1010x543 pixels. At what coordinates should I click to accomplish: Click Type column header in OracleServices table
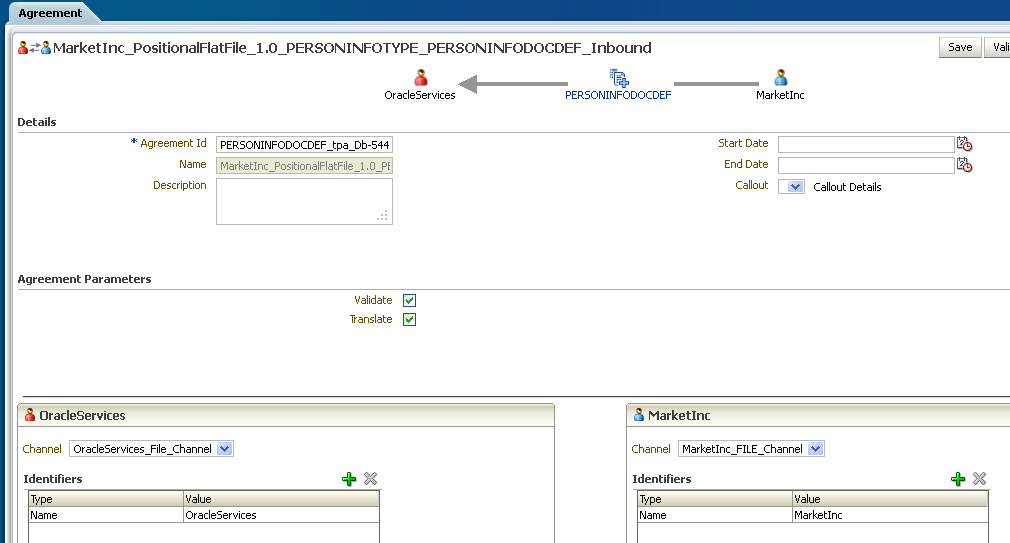coord(106,499)
